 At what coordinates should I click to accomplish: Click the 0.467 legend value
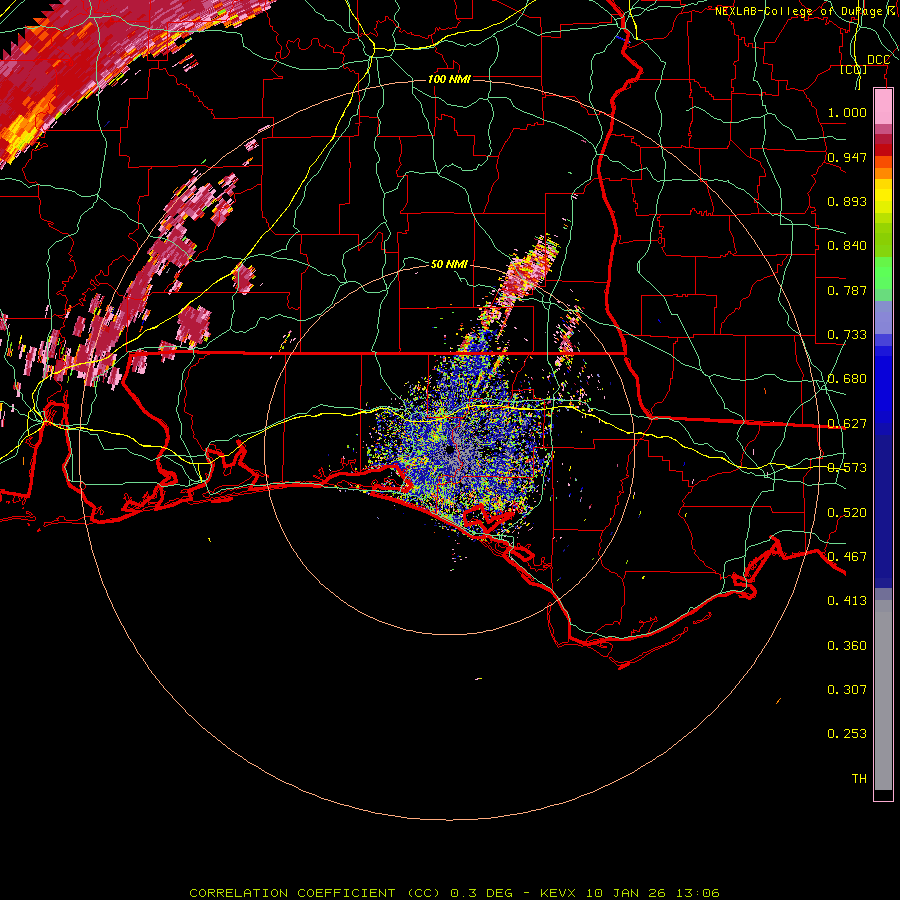847,556
